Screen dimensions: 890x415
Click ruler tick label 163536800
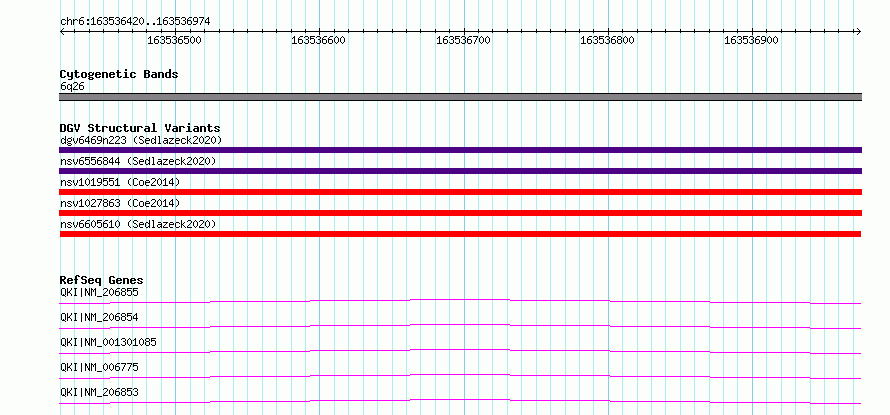[608, 40]
